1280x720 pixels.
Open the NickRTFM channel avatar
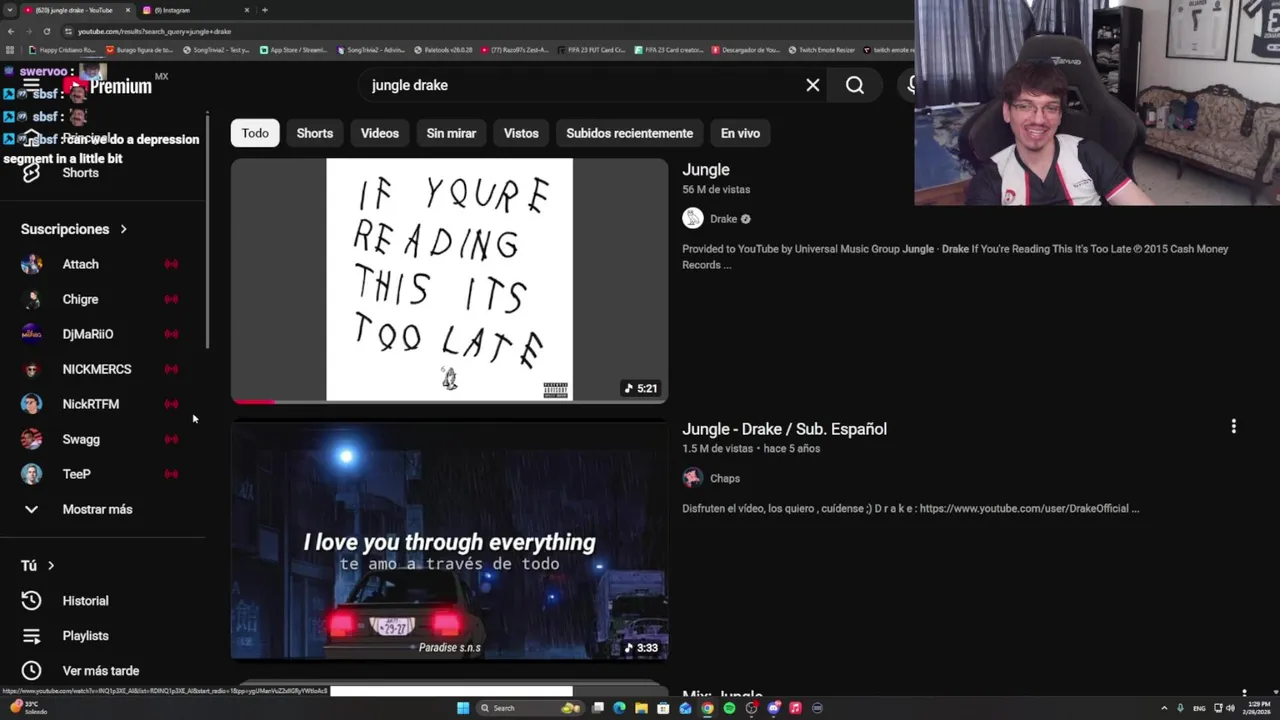click(x=32, y=404)
